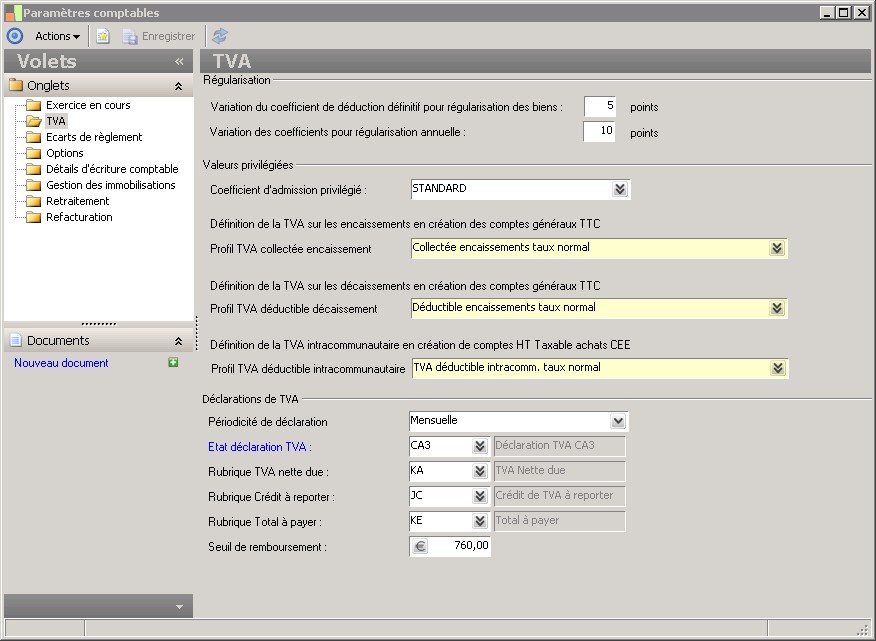Image resolution: width=876 pixels, height=641 pixels.
Task: Click the euro icon in Seuil de remboursement
Action: 420,546
